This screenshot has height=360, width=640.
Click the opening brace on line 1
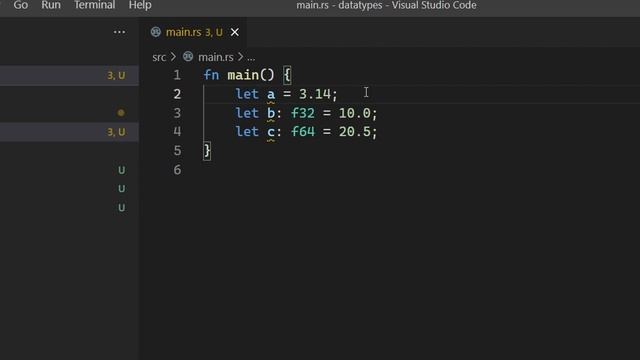click(x=287, y=75)
